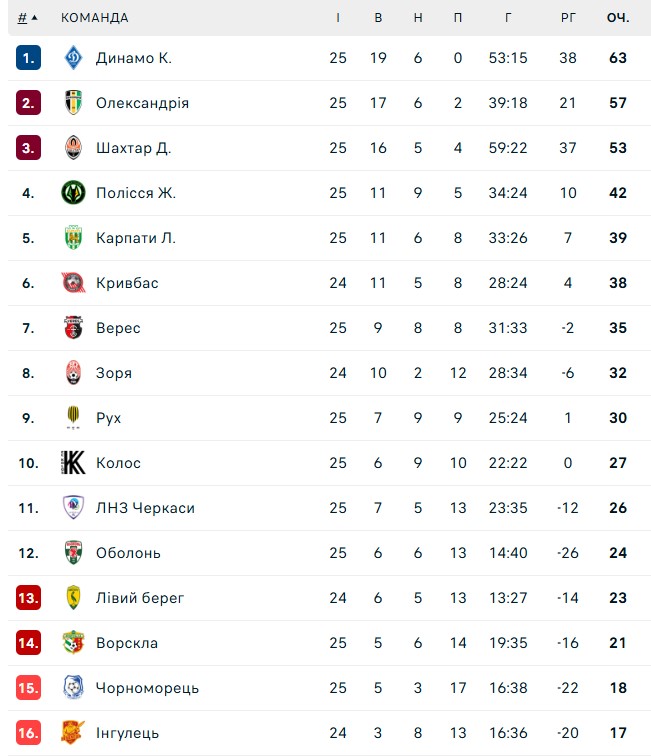Screen dimensions: 651x756
Task: Sort by РГ goal difference header
Action: (x=568, y=18)
